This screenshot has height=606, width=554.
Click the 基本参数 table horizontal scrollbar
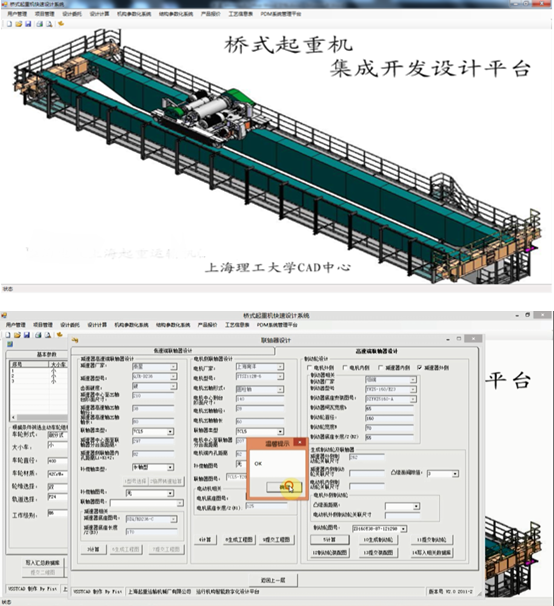tap(39, 417)
